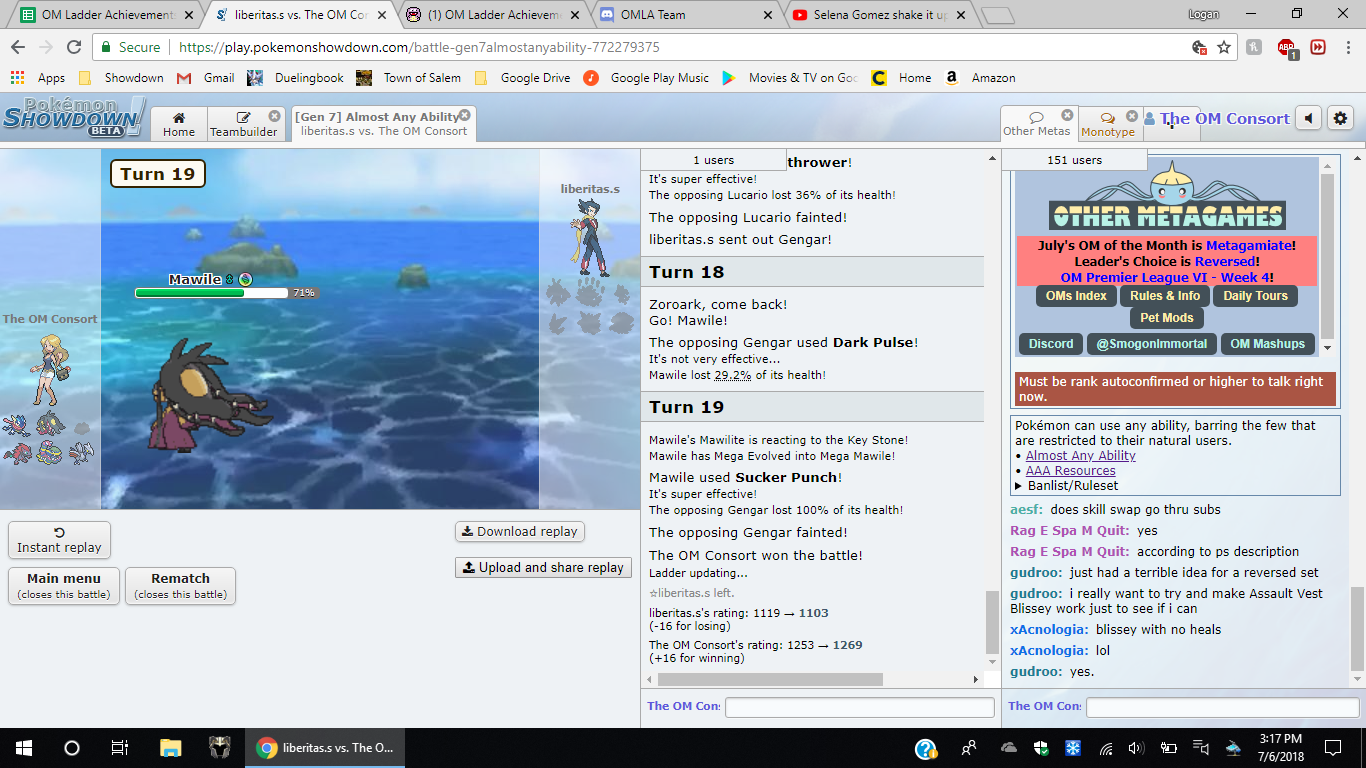The image size is (1366, 768).
Task: Click the battle chat input field
Action: tap(859, 707)
